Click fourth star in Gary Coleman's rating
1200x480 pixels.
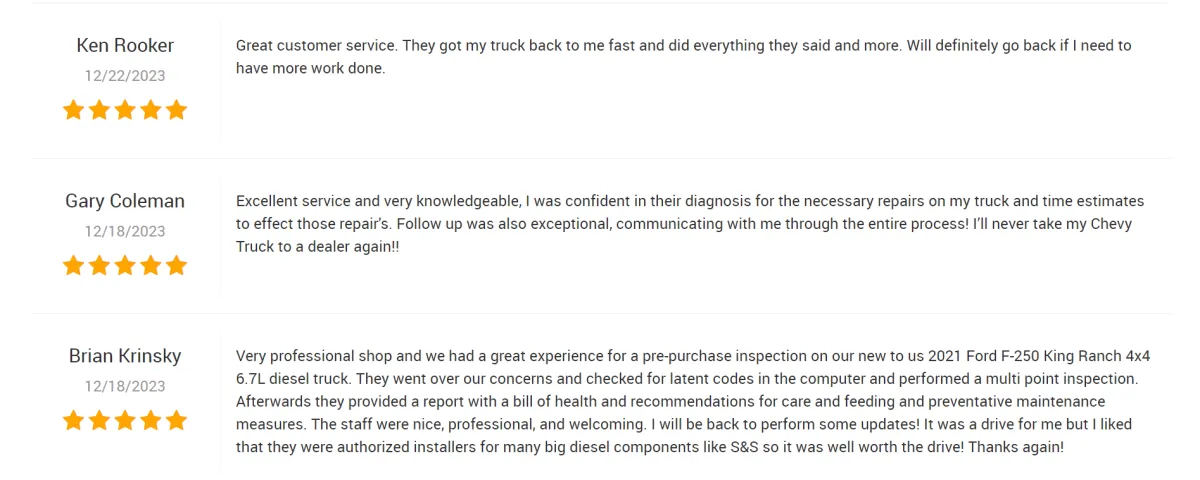[151, 265]
